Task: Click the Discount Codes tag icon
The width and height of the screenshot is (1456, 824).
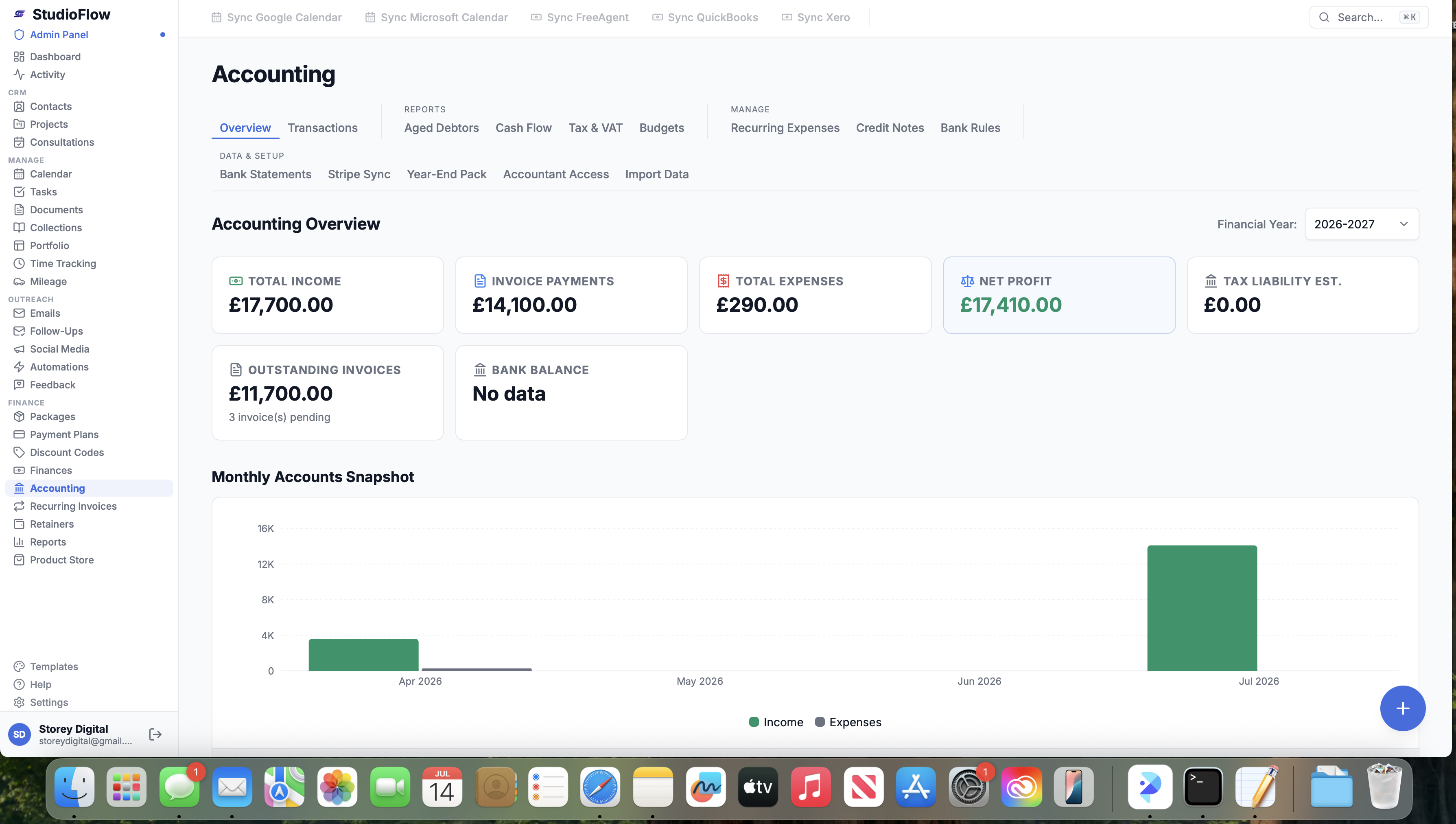Action: pos(19,452)
